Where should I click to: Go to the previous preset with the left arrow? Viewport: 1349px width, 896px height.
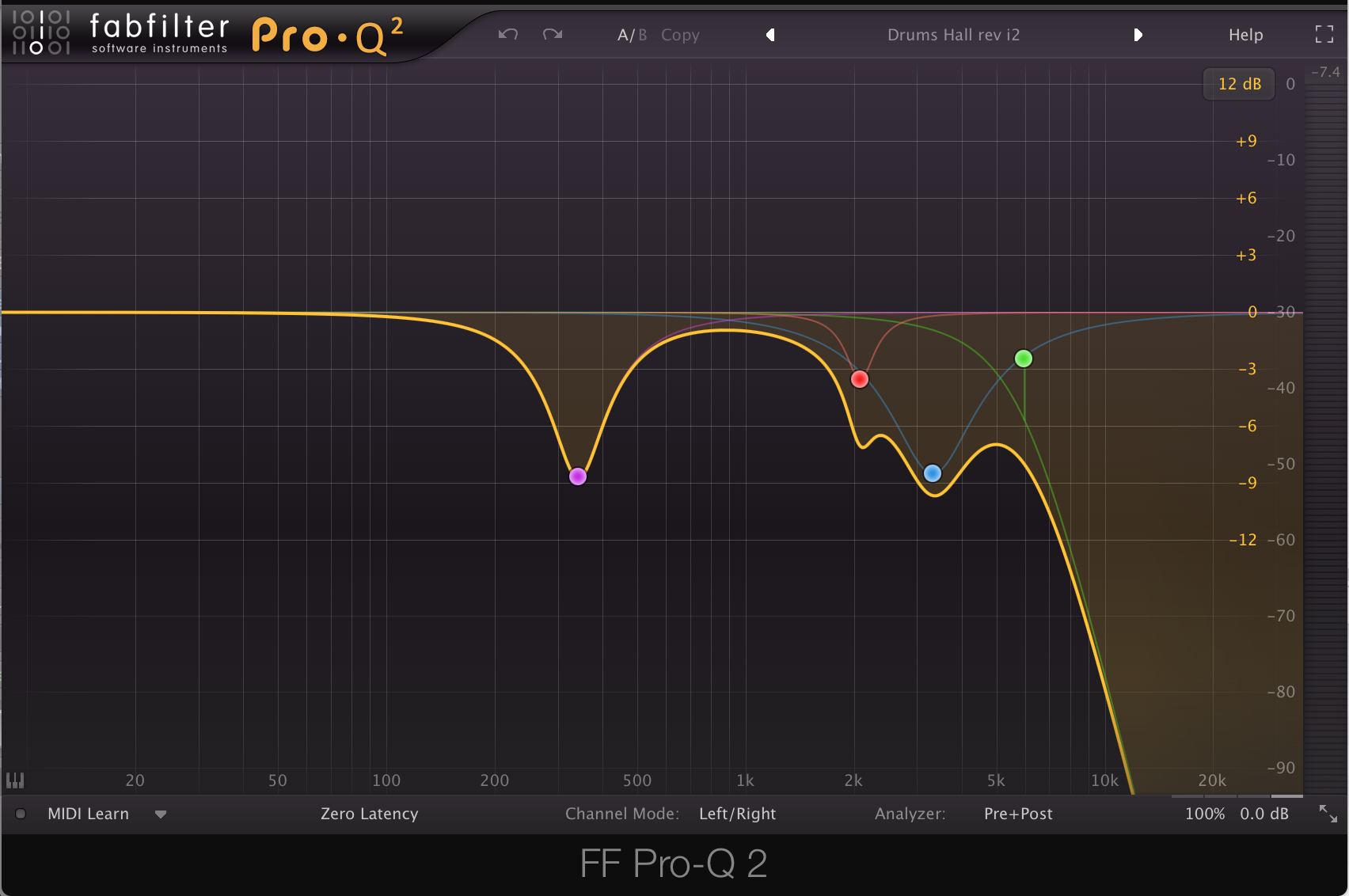coord(770,35)
